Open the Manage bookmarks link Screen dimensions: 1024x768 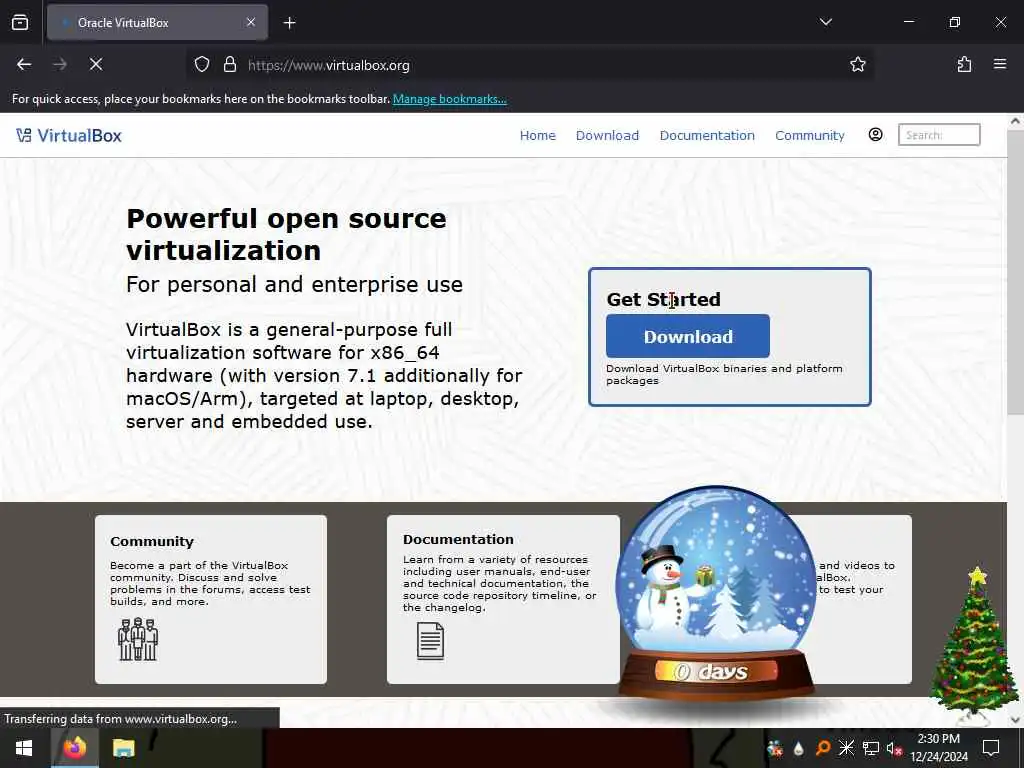pos(449,99)
